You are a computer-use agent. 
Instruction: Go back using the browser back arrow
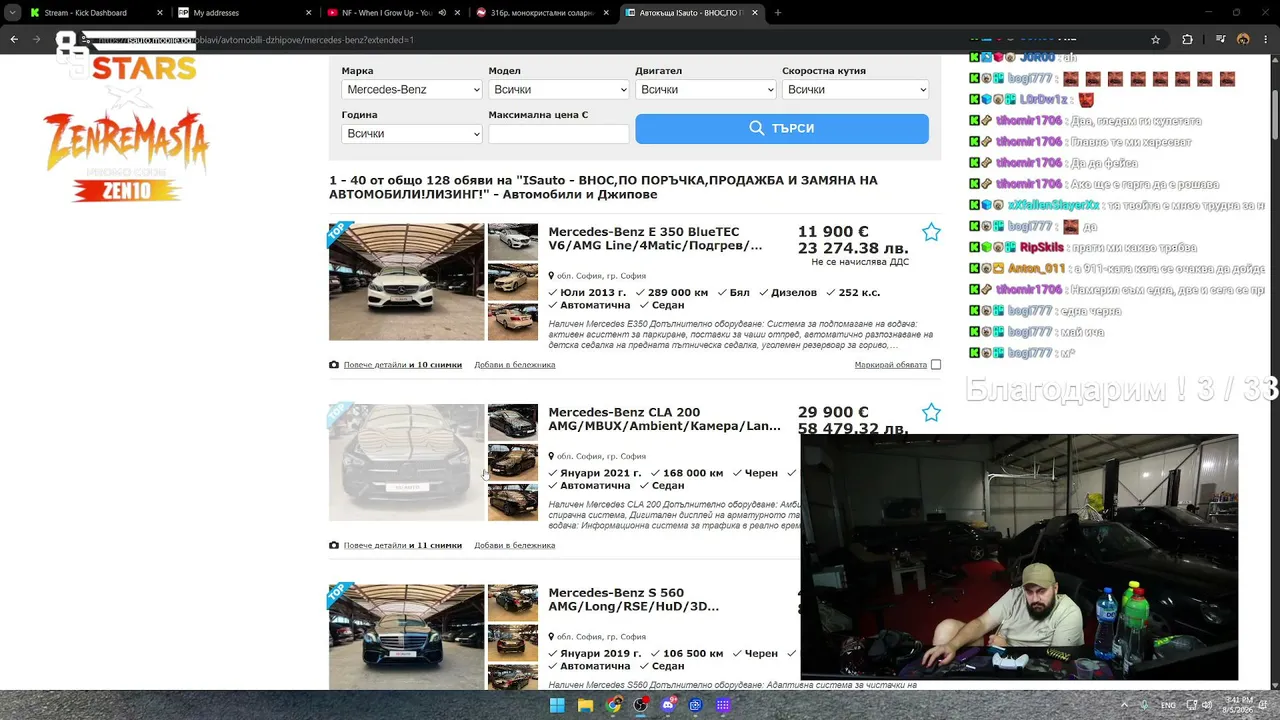click(x=14, y=40)
